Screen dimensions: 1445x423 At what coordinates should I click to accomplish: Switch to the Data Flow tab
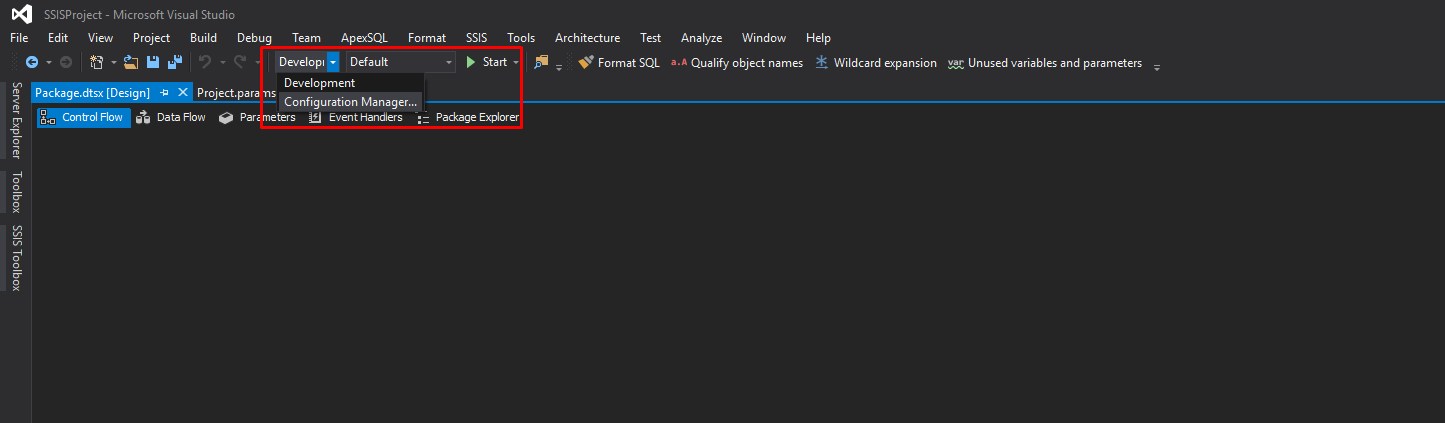[x=171, y=118]
